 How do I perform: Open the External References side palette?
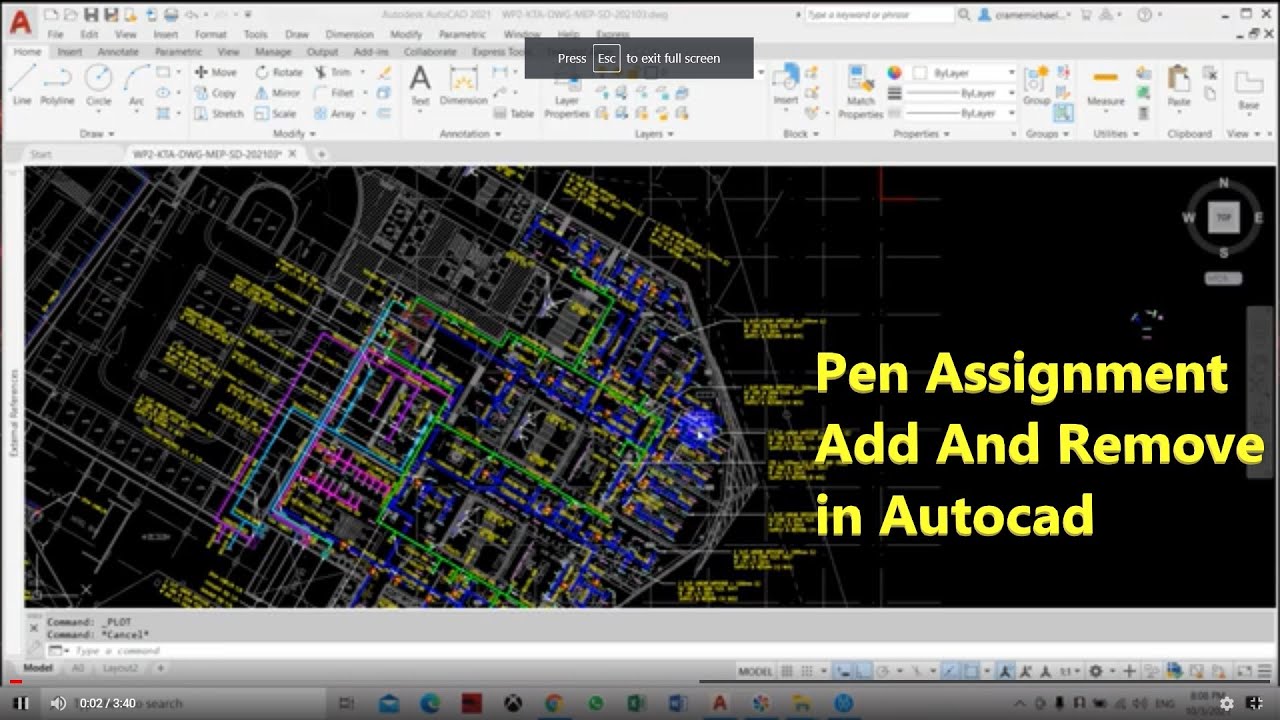tap(14, 413)
